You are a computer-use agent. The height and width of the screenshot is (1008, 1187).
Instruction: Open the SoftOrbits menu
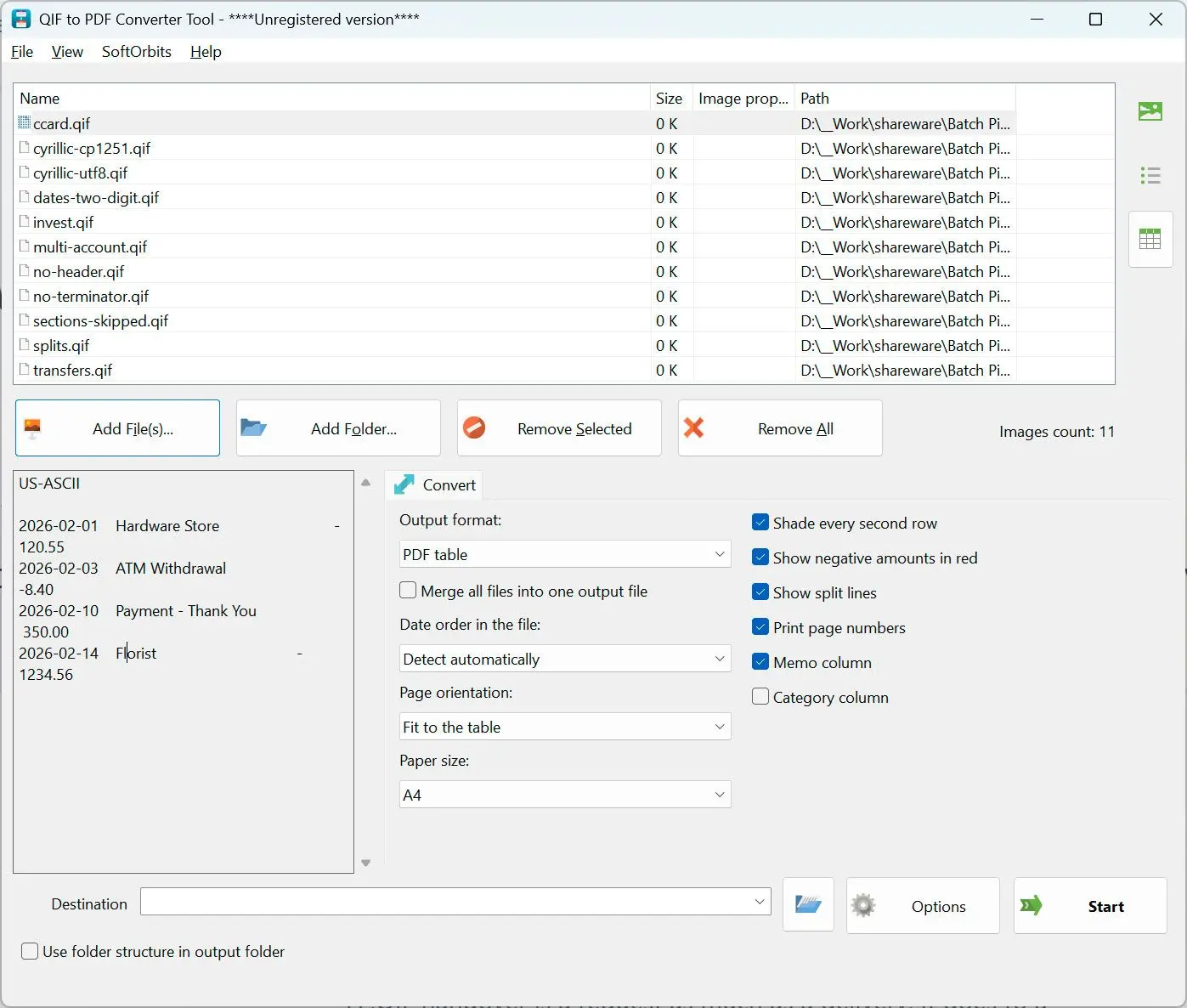coord(137,52)
